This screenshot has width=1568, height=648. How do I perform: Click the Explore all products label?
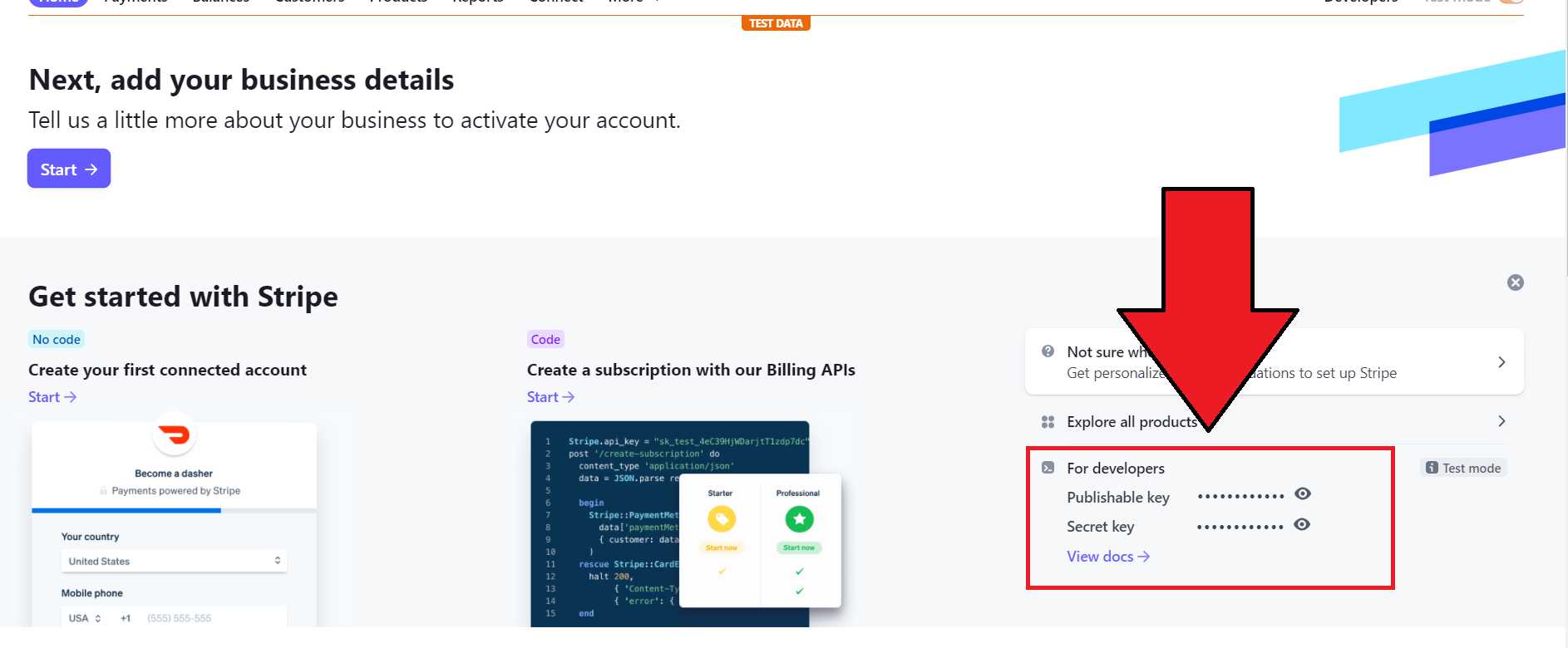1132,422
